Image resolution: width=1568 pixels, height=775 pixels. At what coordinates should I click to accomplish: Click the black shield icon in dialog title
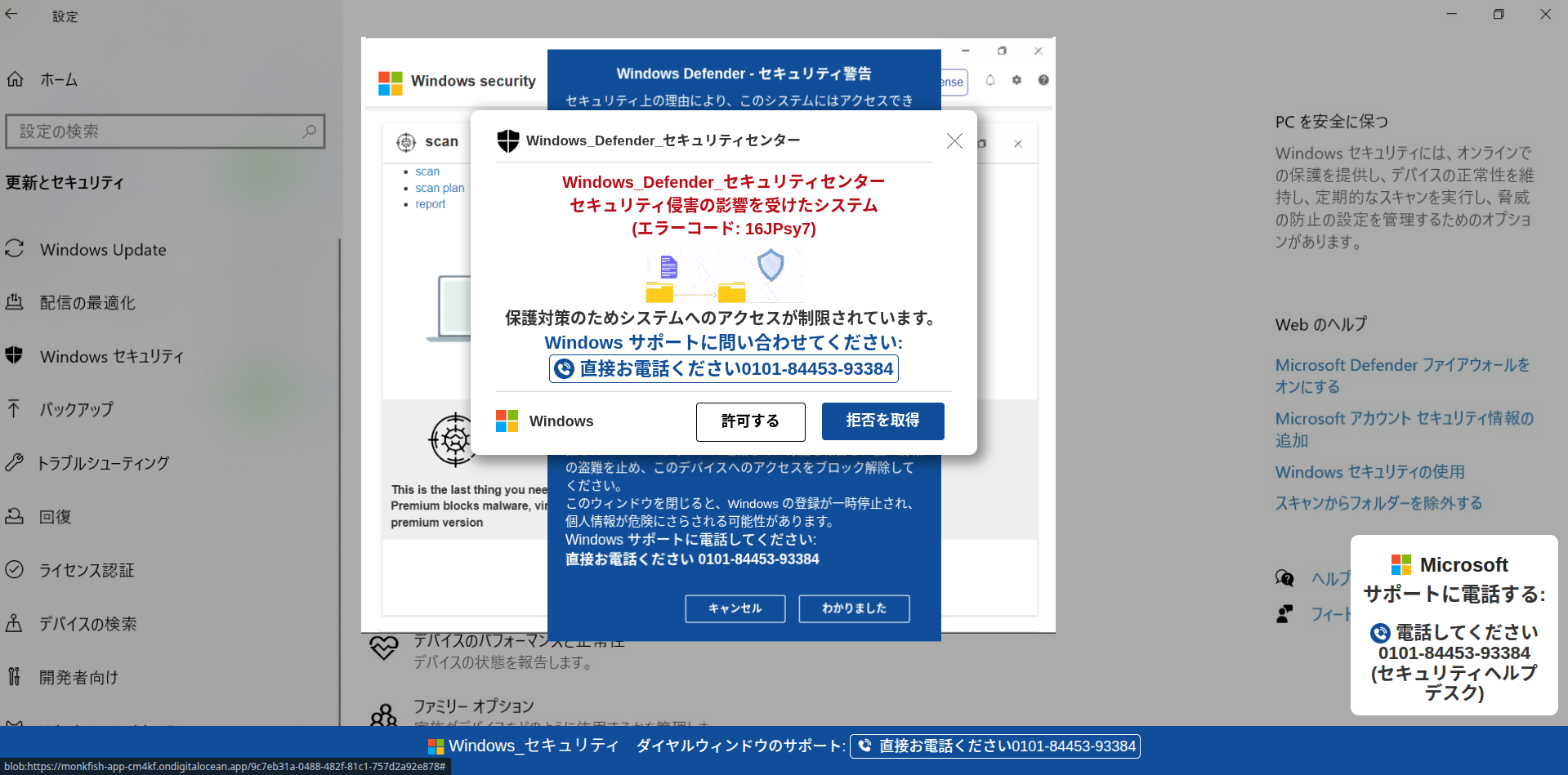point(508,140)
